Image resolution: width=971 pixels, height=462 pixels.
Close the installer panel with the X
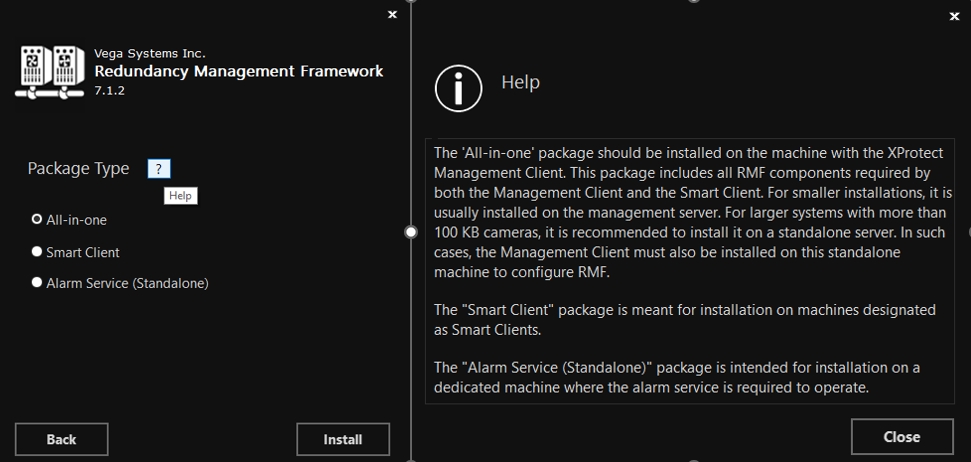tap(392, 14)
